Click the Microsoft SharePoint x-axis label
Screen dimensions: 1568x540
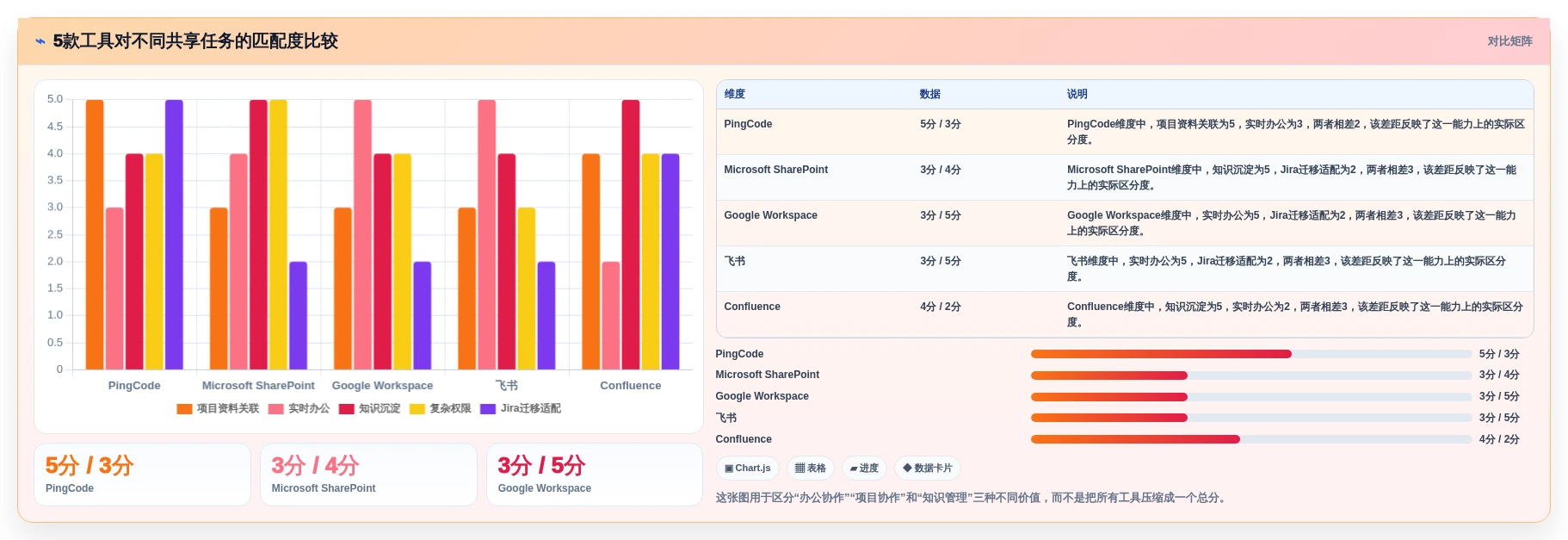click(x=258, y=386)
